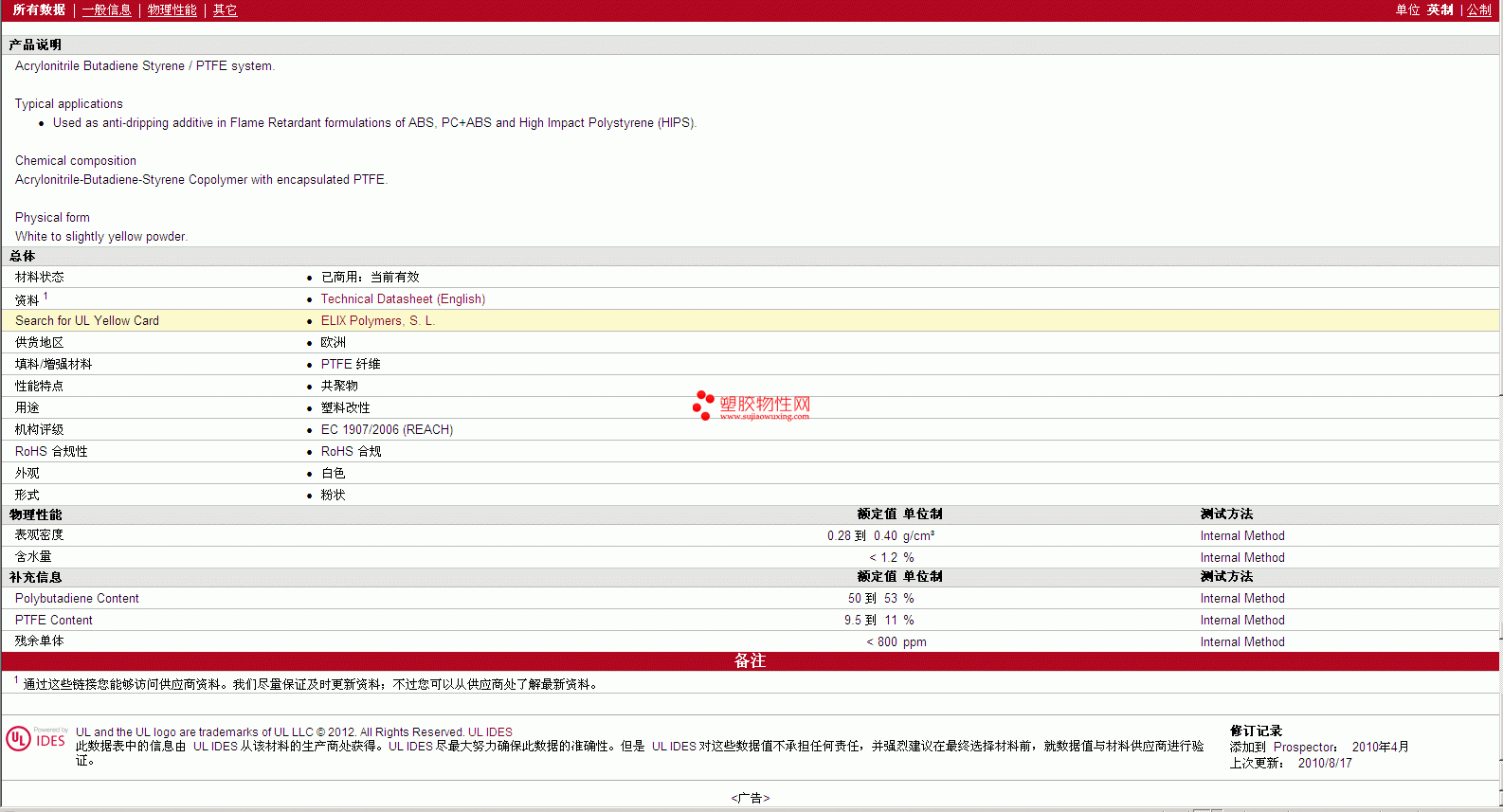Click the 单位 label in the top bar

point(1407,9)
